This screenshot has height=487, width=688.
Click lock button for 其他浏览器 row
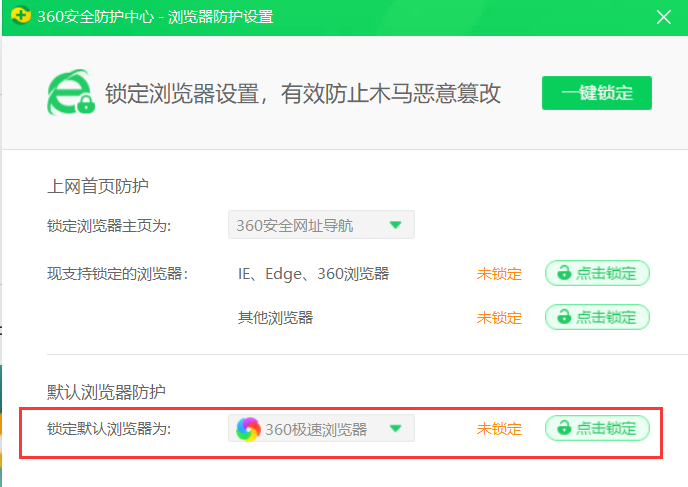pyautogui.click(x=597, y=317)
